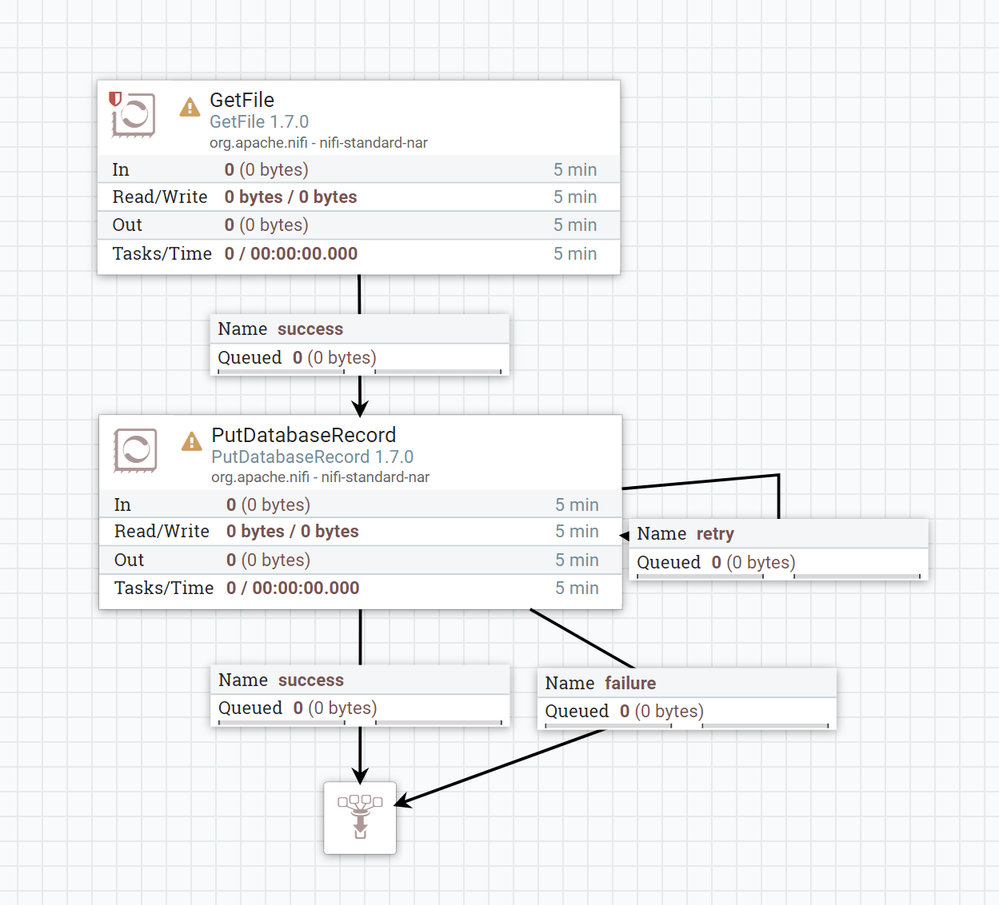Viewport: 999px width, 905px height.
Task: Select the failure connection label
Action: (687, 698)
